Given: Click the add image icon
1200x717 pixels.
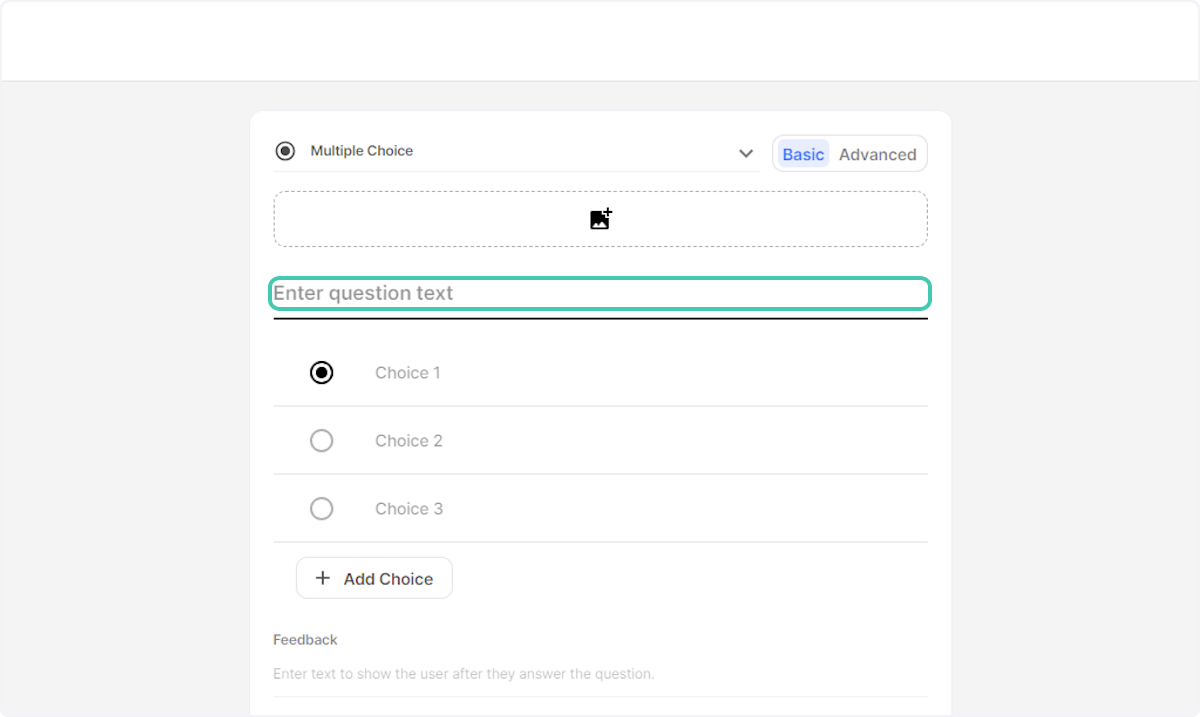Looking at the screenshot, I should tap(600, 219).
